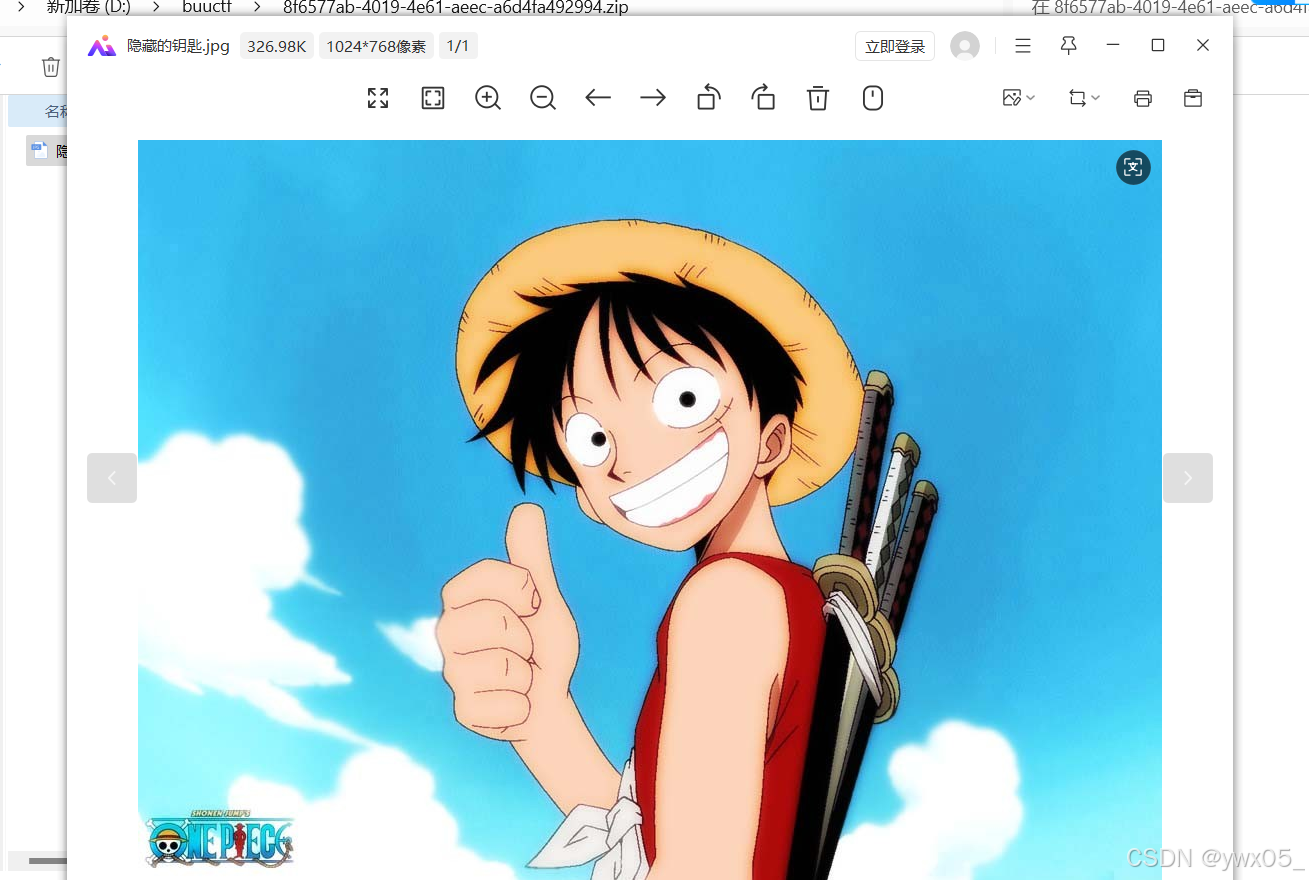1309x880 pixels.
Task: Expand the chevron before buuctf in breadcrumb
Action: point(156,7)
